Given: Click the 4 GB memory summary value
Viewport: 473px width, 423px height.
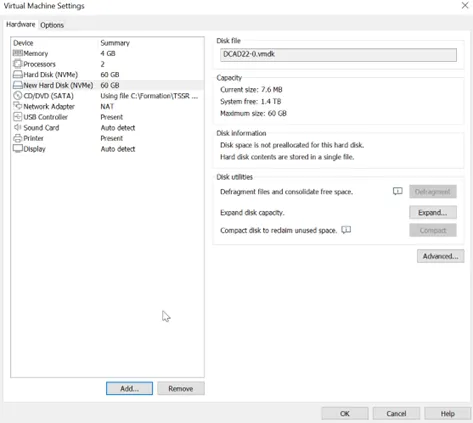Looking at the screenshot, I should [x=108, y=53].
